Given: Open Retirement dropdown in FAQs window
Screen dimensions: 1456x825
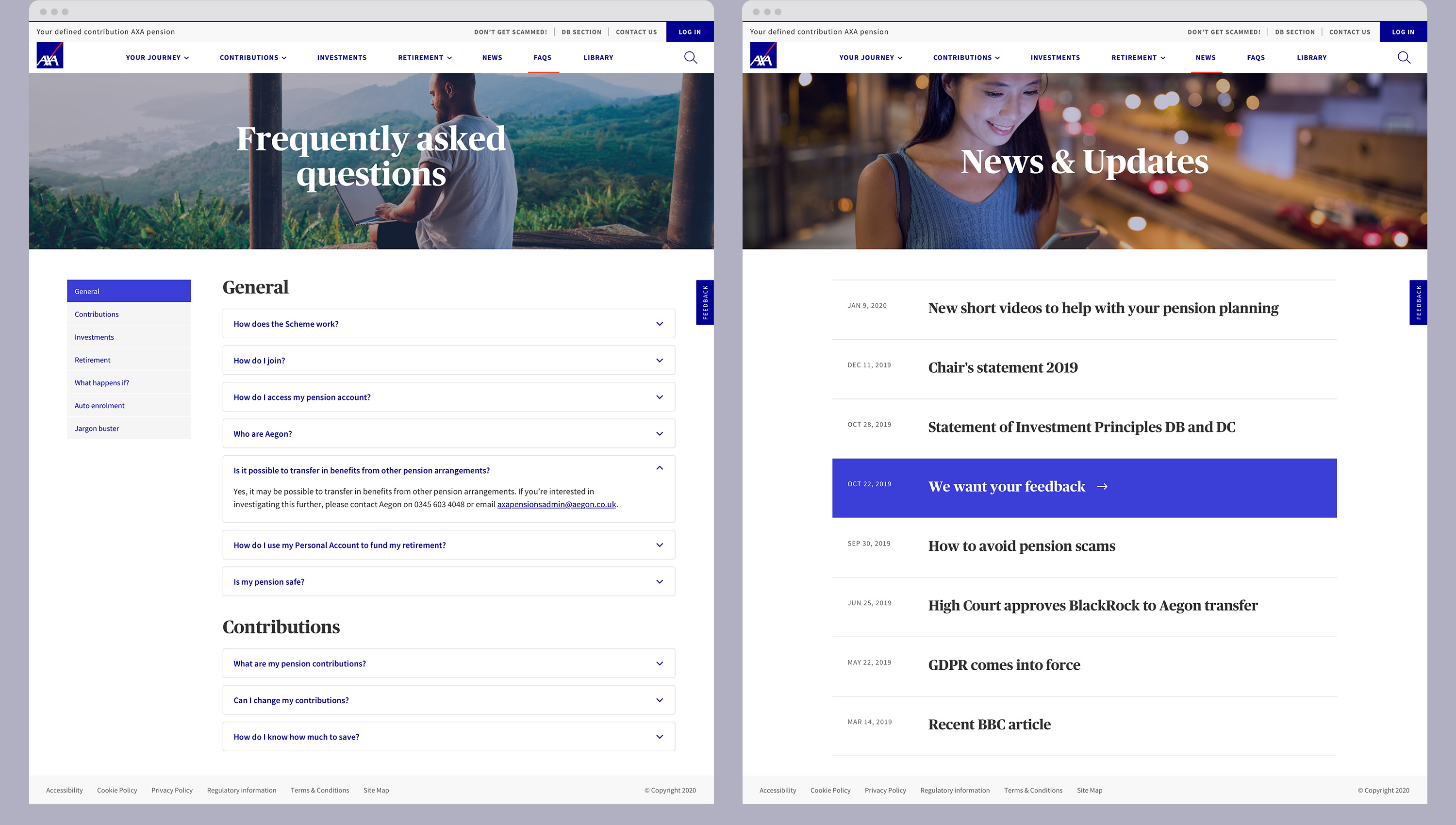Looking at the screenshot, I should point(425,58).
